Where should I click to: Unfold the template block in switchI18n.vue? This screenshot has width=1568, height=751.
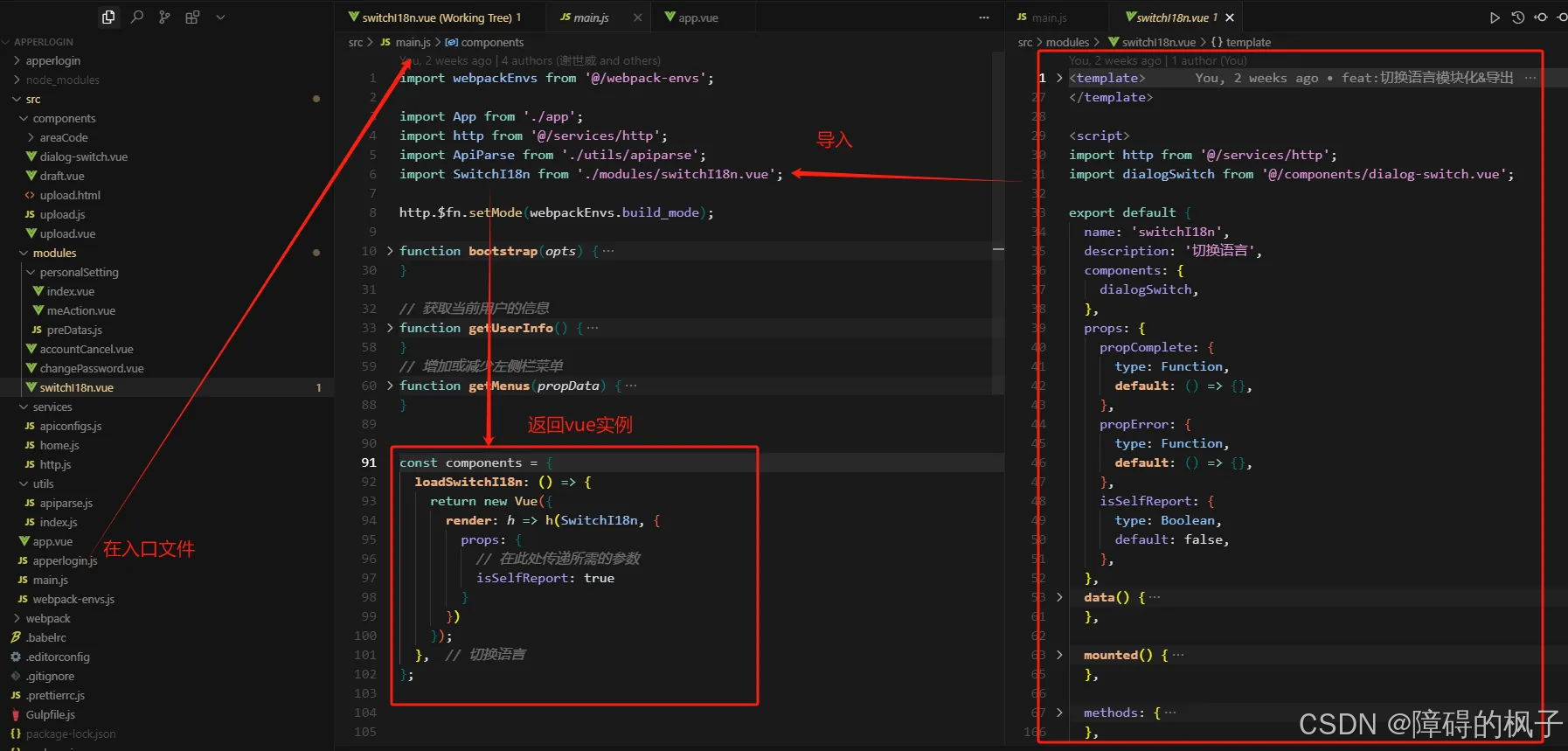point(1059,78)
